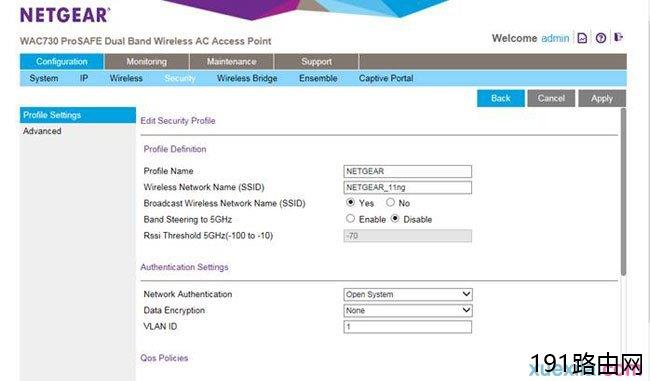Click the Profile Name input field
Image resolution: width=650 pixels, height=381 pixels.
[x=407, y=171]
